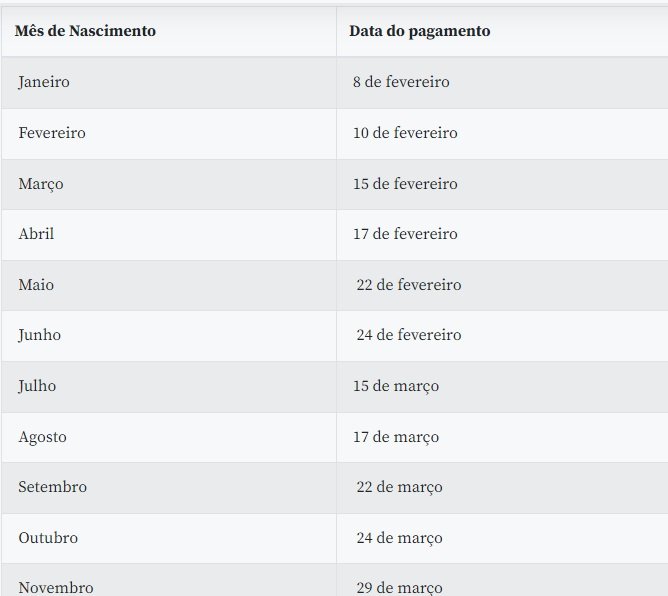This screenshot has width=668, height=596.
Task: Select the Janeiro row cell
Action: [x=44, y=82]
